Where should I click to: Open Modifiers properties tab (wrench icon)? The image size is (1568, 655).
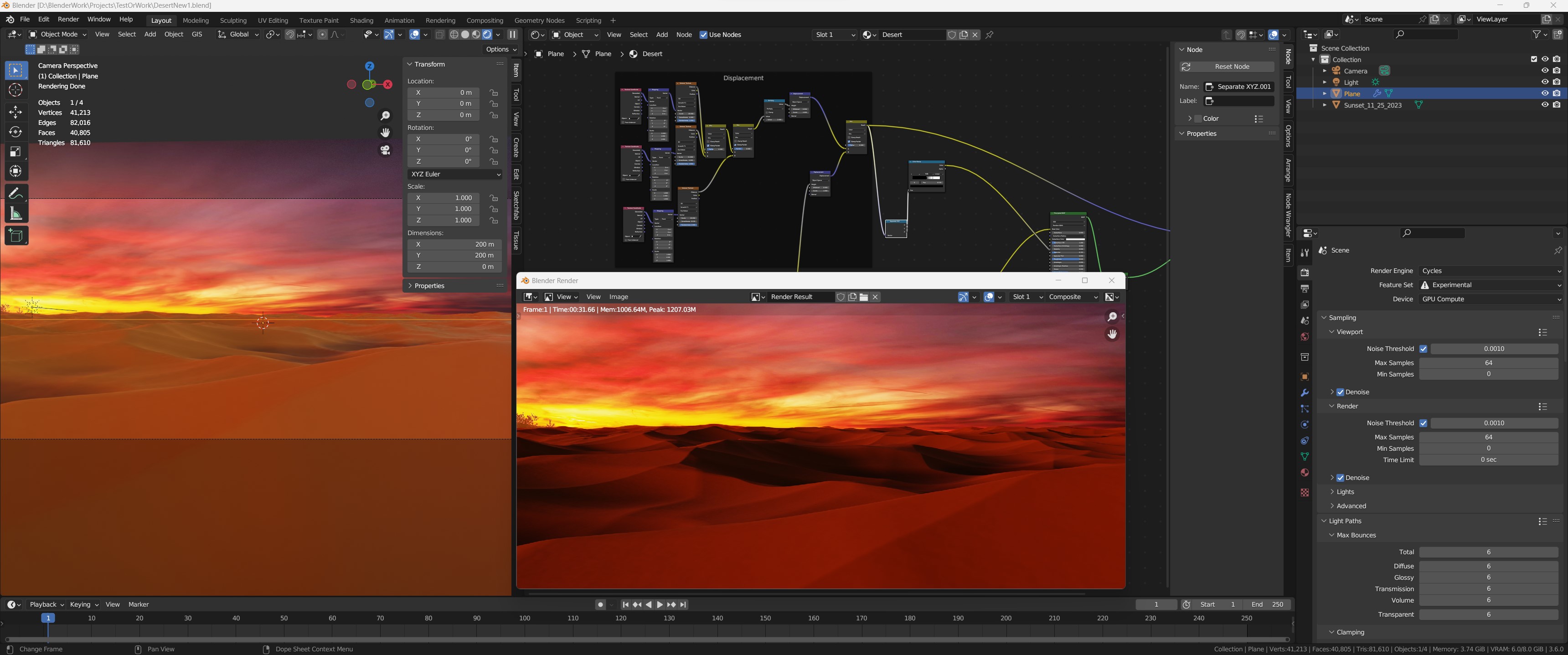coord(1305,392)
